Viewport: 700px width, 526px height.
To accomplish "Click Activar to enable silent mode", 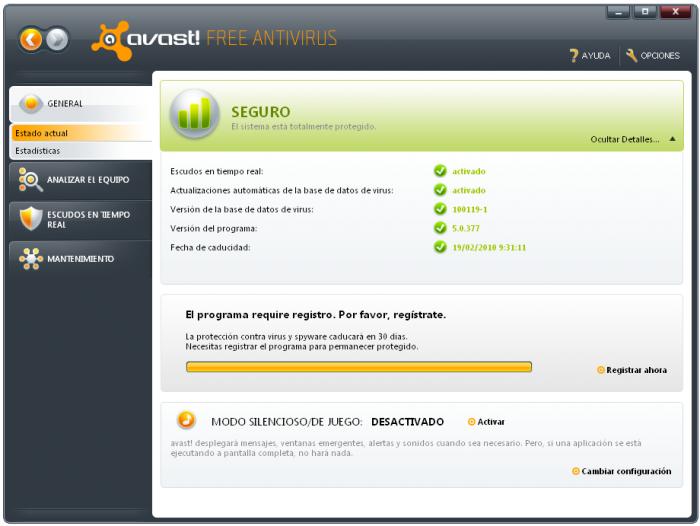I will coord(491,422).
